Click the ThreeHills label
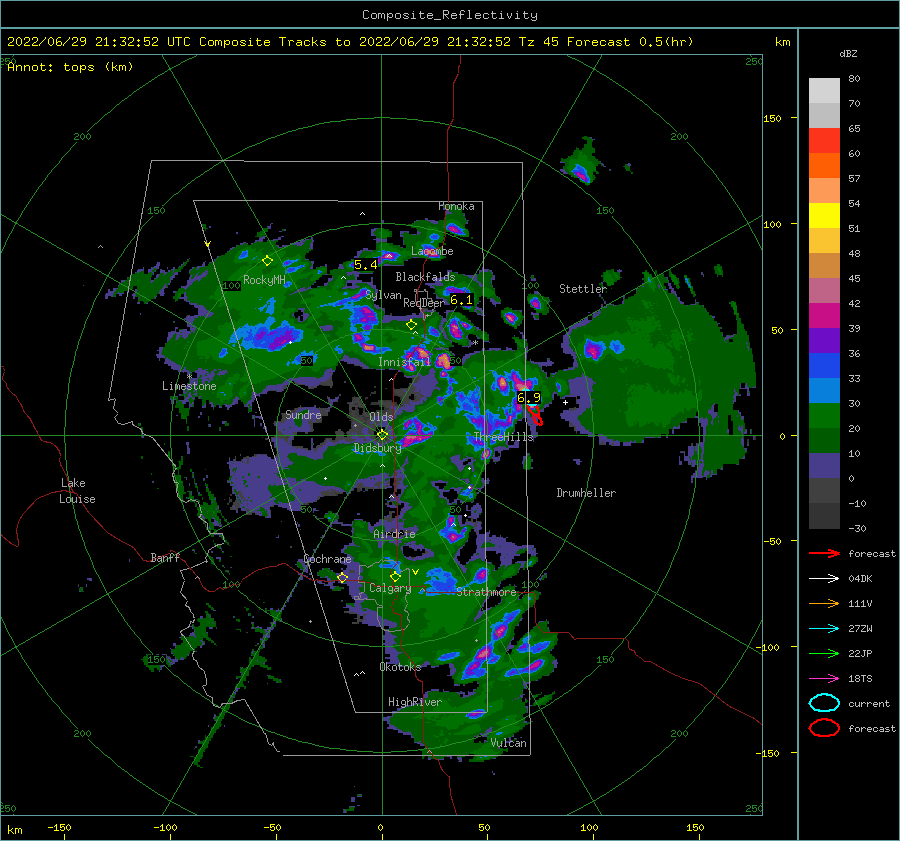Screen dimensions: 900x841 click(x=503, y=437)
